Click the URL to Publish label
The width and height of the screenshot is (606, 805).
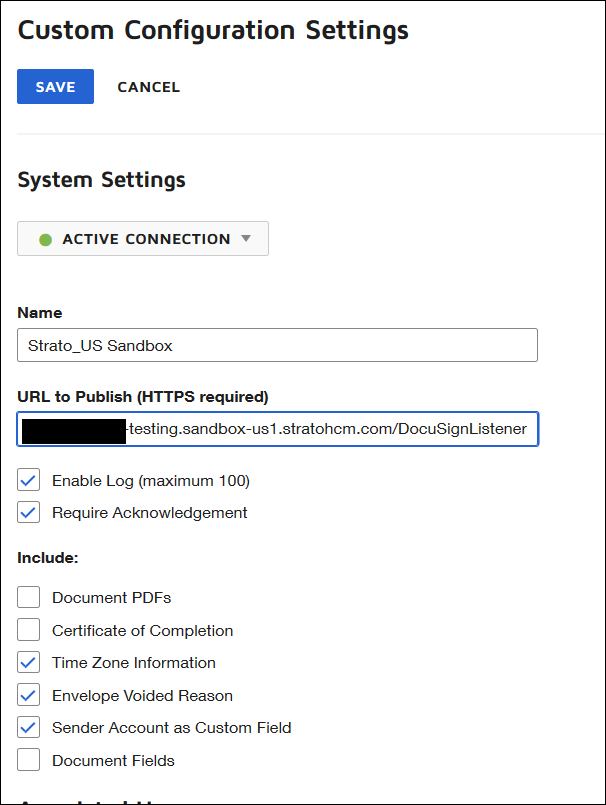[x=143, y=397]
